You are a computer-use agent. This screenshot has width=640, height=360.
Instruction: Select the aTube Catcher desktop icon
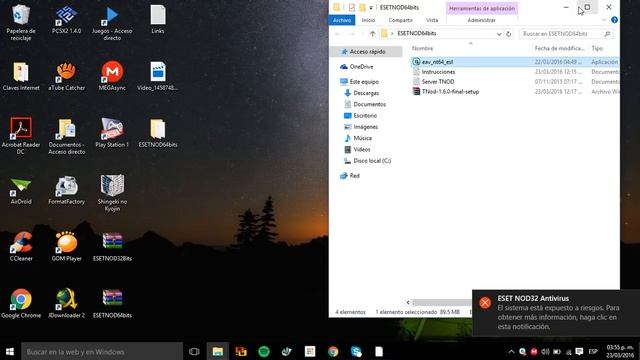pos(66,76)
